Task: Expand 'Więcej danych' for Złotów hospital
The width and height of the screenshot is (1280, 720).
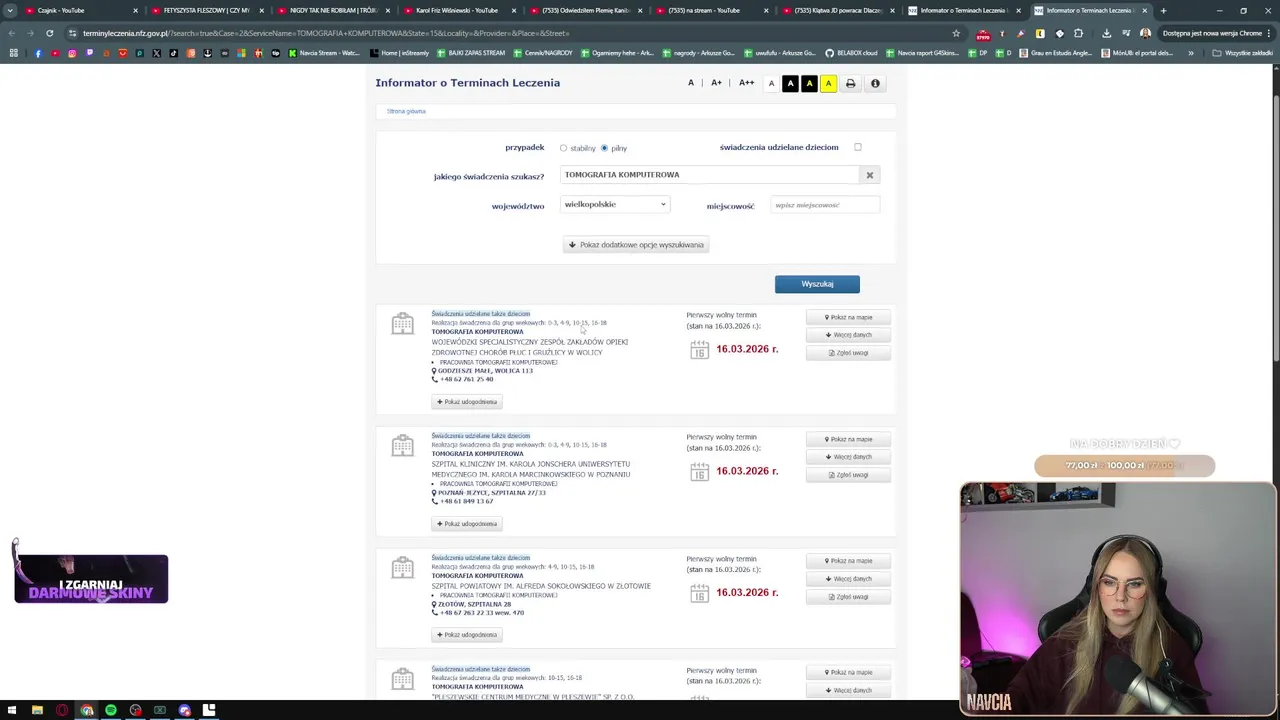Action: [x=848, y=579]
